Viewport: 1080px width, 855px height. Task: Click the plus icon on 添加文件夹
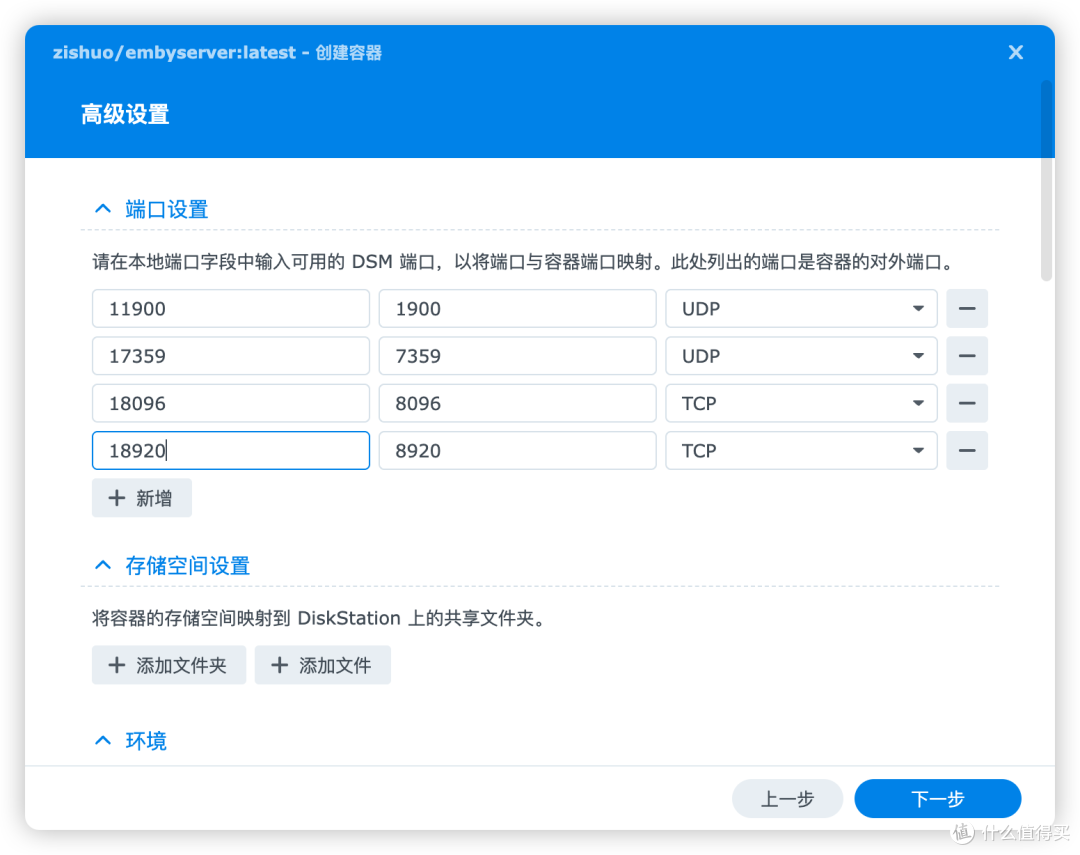tap(117, 665)
